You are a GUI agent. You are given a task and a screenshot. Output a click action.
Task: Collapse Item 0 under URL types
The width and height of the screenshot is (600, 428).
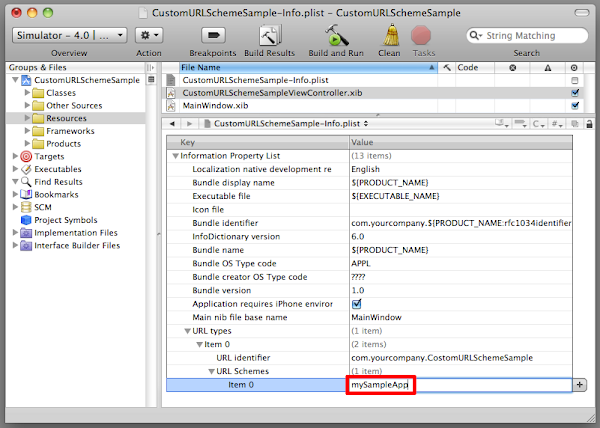(x=199, y=345)
